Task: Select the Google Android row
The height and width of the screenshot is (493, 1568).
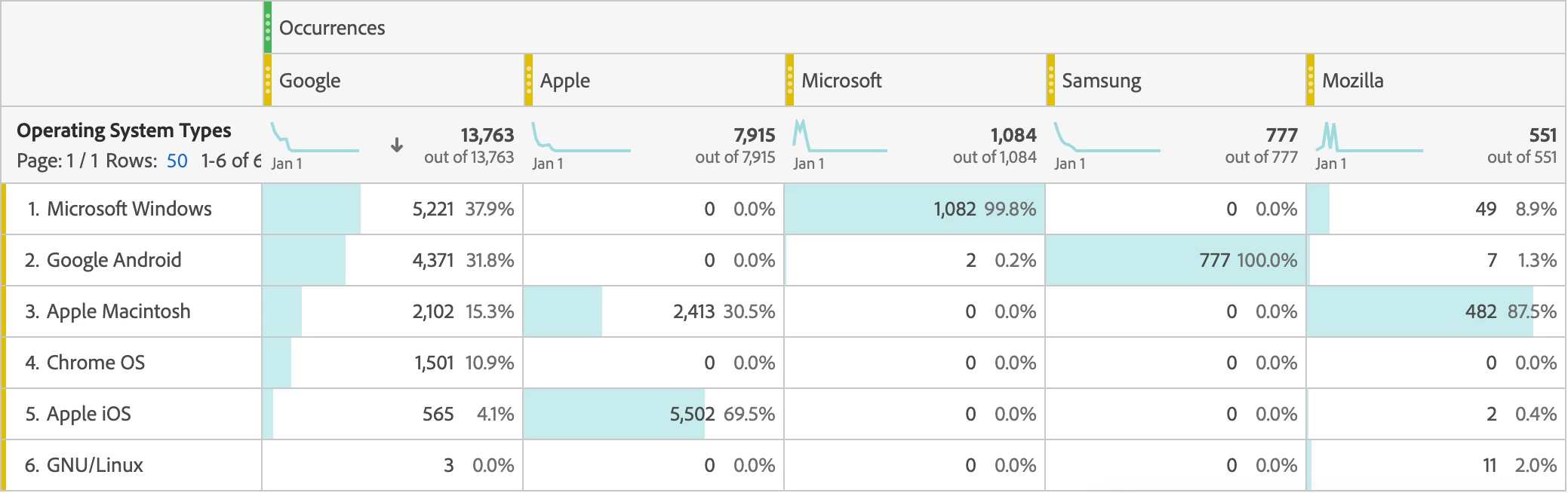Action: pyautogui.click(x=114, y=260)
